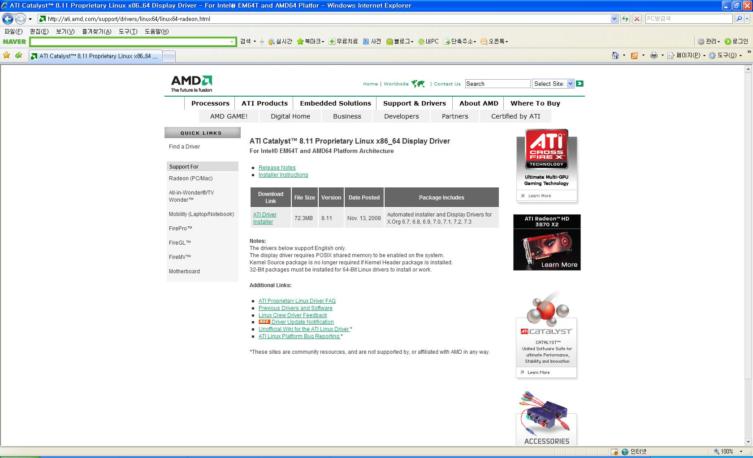Open the 관리 manage dropdown
This screenshot has height=458, width=753.
708,42
